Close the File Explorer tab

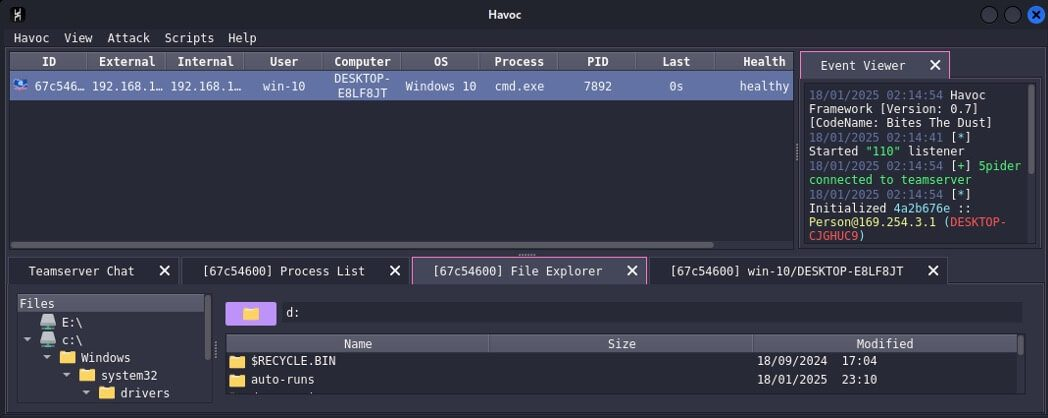coord(632,271)
